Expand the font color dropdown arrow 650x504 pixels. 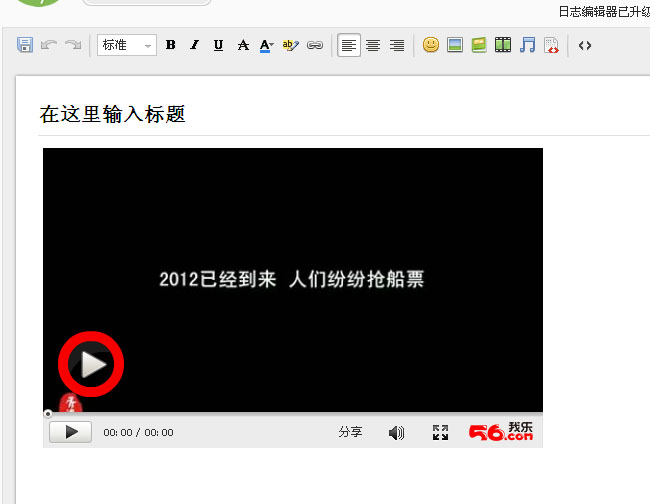(x=272, y=46)
